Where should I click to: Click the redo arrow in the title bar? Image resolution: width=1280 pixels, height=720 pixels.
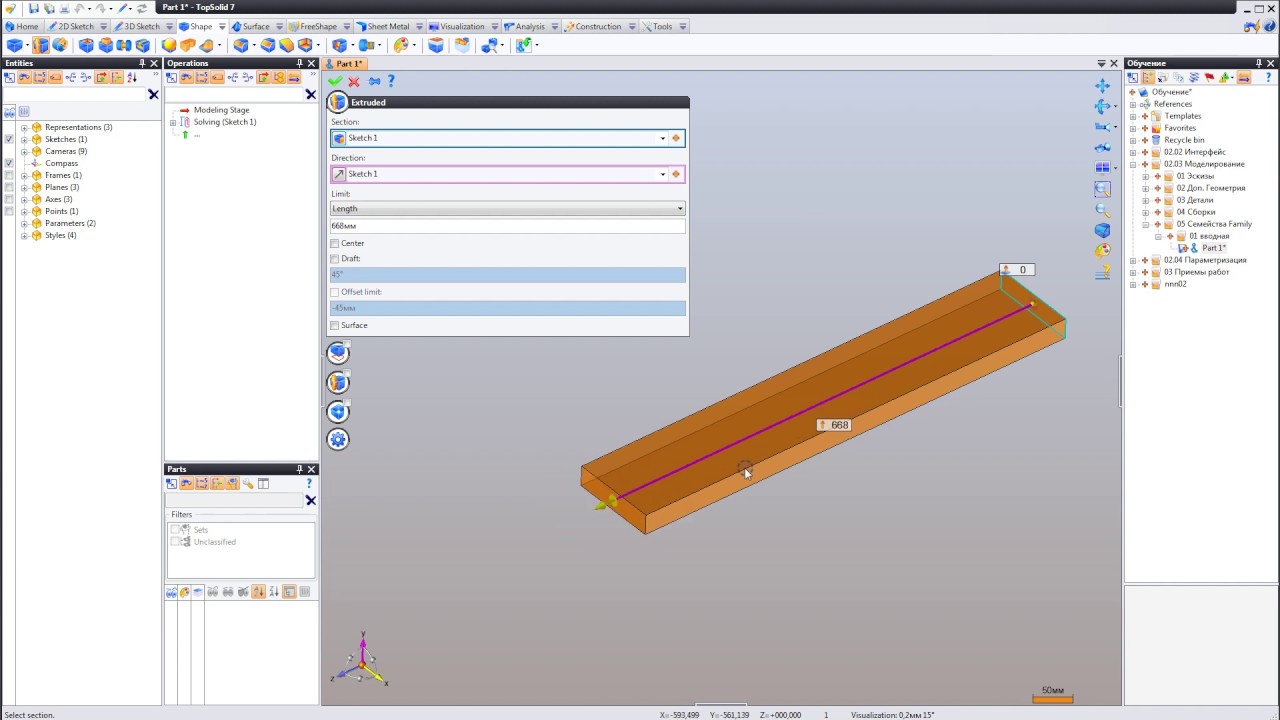pyautogui.click(x=103, y=8)
